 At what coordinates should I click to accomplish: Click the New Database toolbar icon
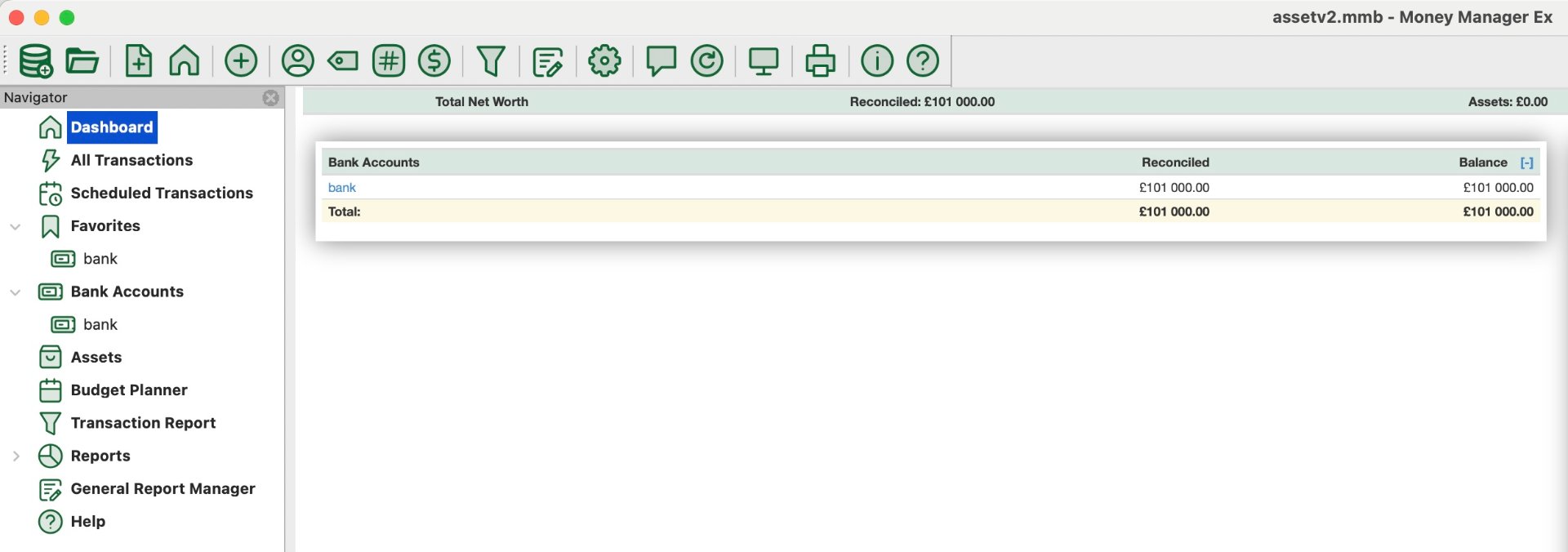click(x=36, y=60)
